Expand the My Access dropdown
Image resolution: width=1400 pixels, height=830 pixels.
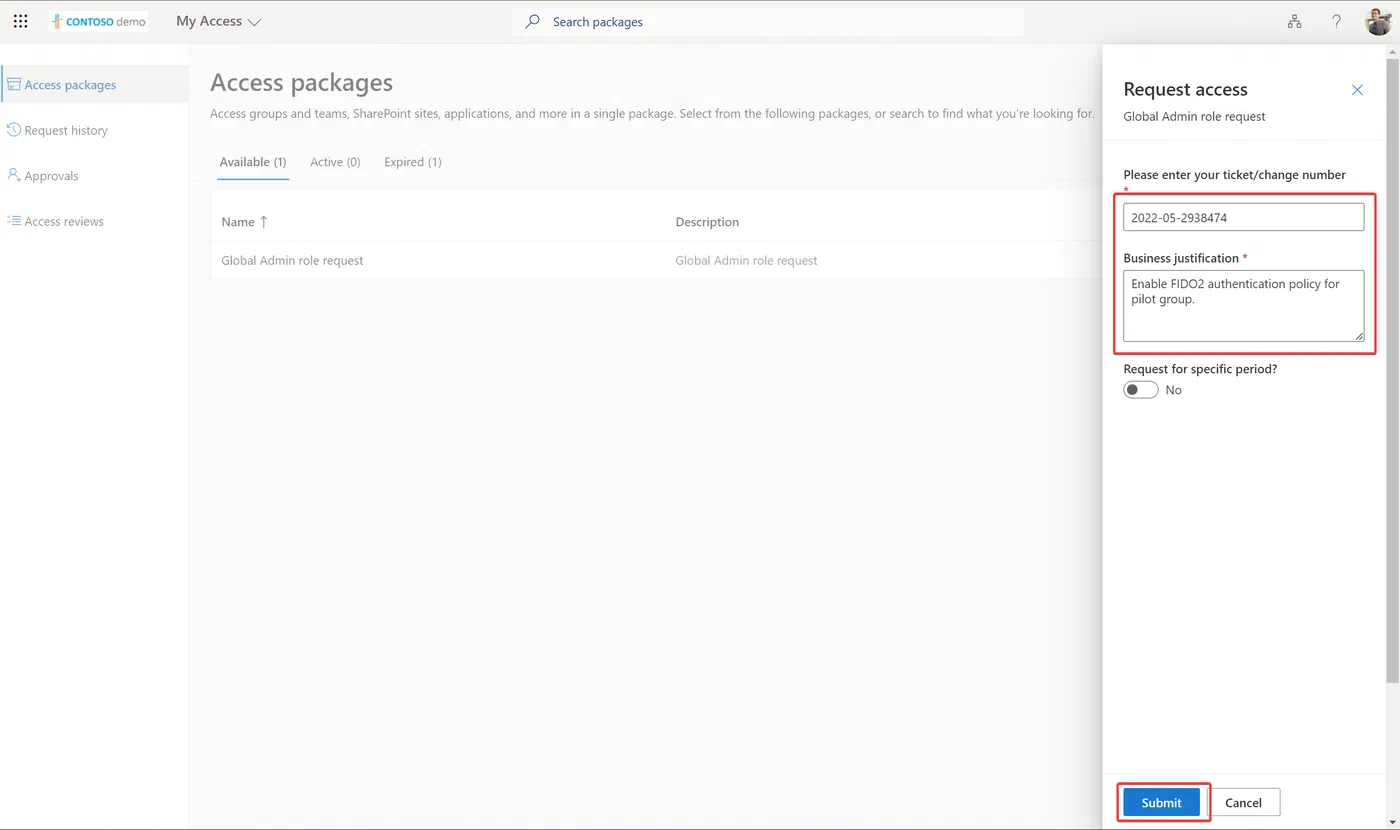(x=219, y=21)
